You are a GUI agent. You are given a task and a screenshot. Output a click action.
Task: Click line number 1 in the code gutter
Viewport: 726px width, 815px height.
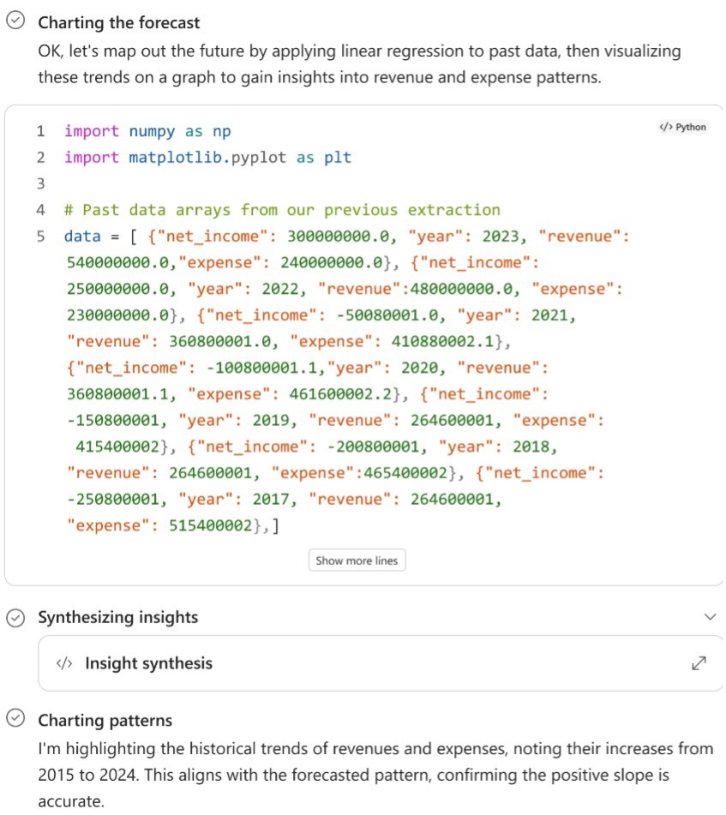pyautogui.click(x=41, y=131)
